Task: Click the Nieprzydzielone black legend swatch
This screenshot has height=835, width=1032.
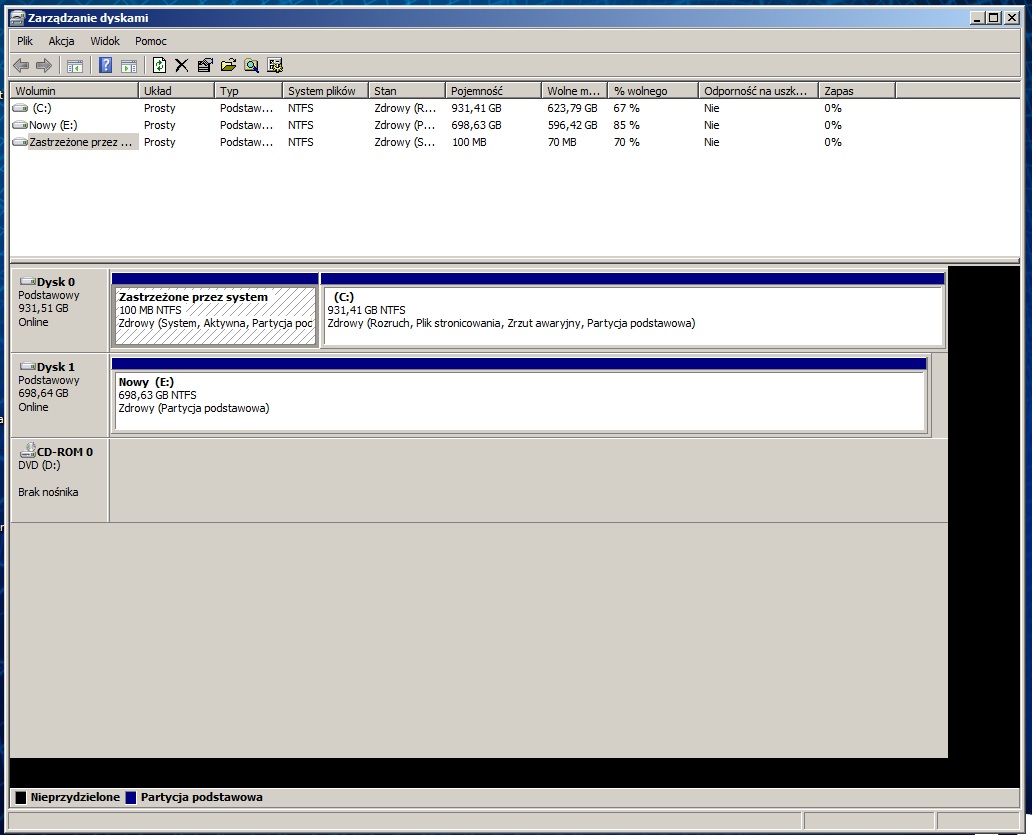Action: (21, 797)
